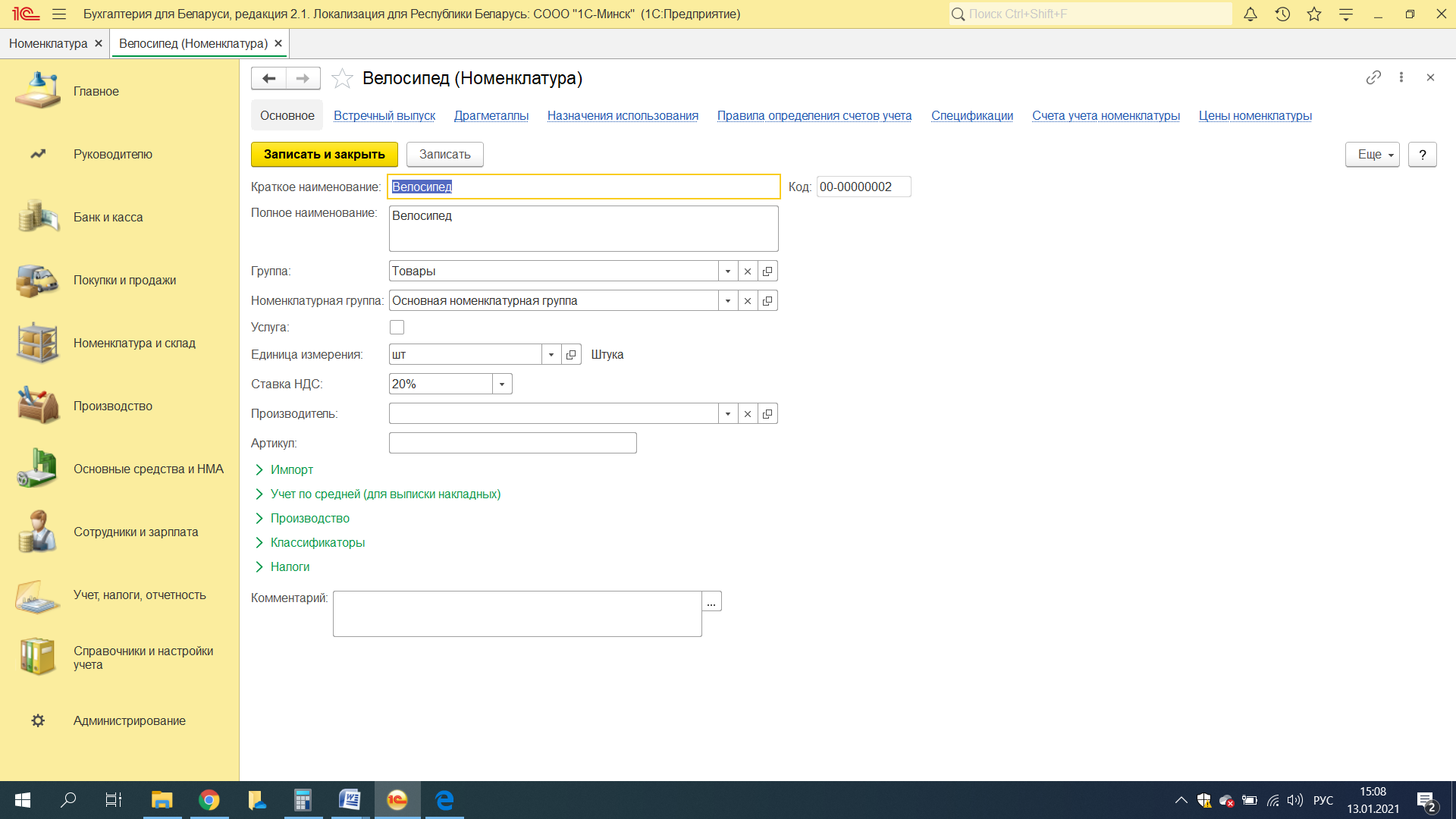The height and width of the screenshot is (819, 1456).
Task: Open Производство section in the sidebar
Action: [113, 406]
